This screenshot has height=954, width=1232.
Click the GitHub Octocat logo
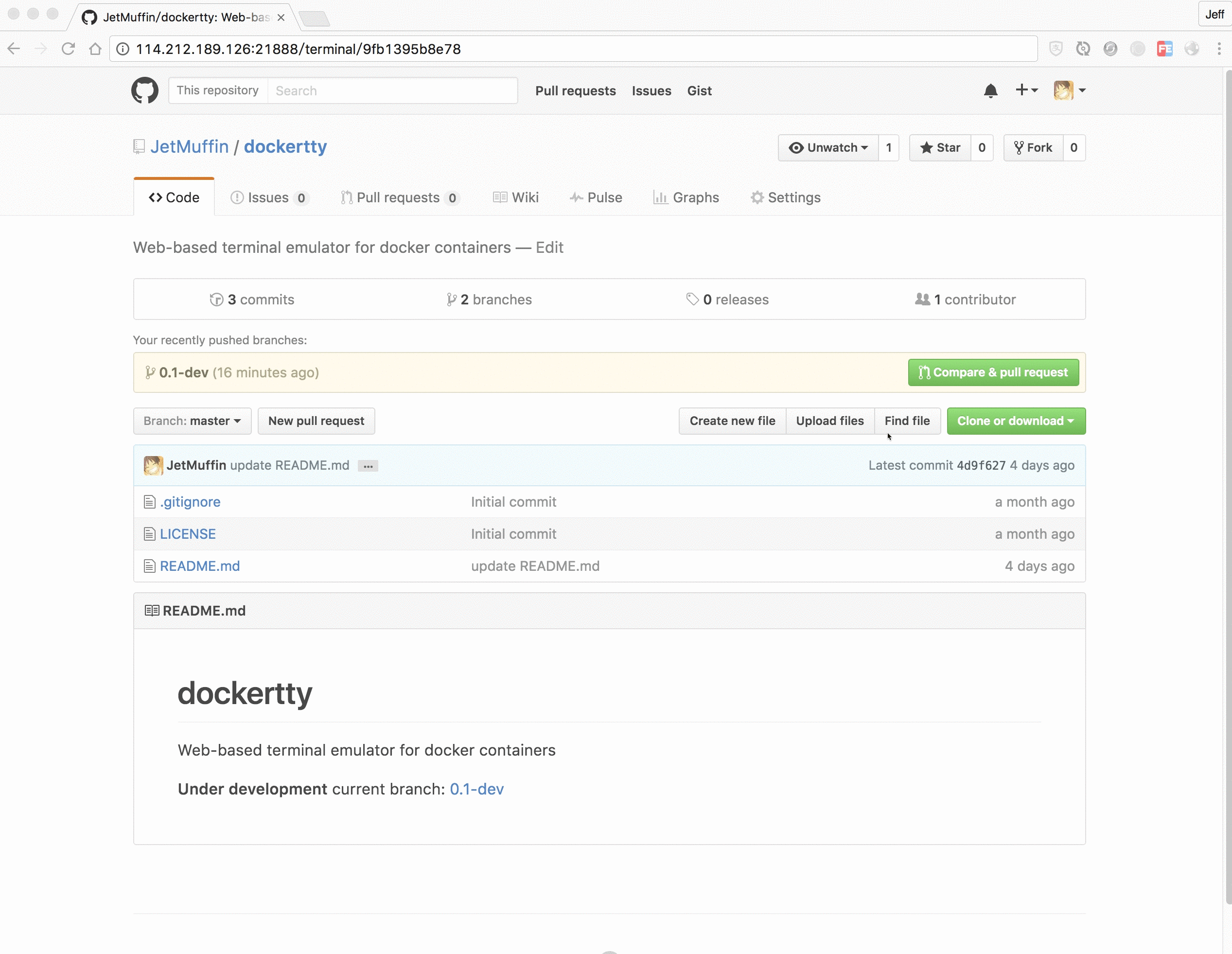144,90
